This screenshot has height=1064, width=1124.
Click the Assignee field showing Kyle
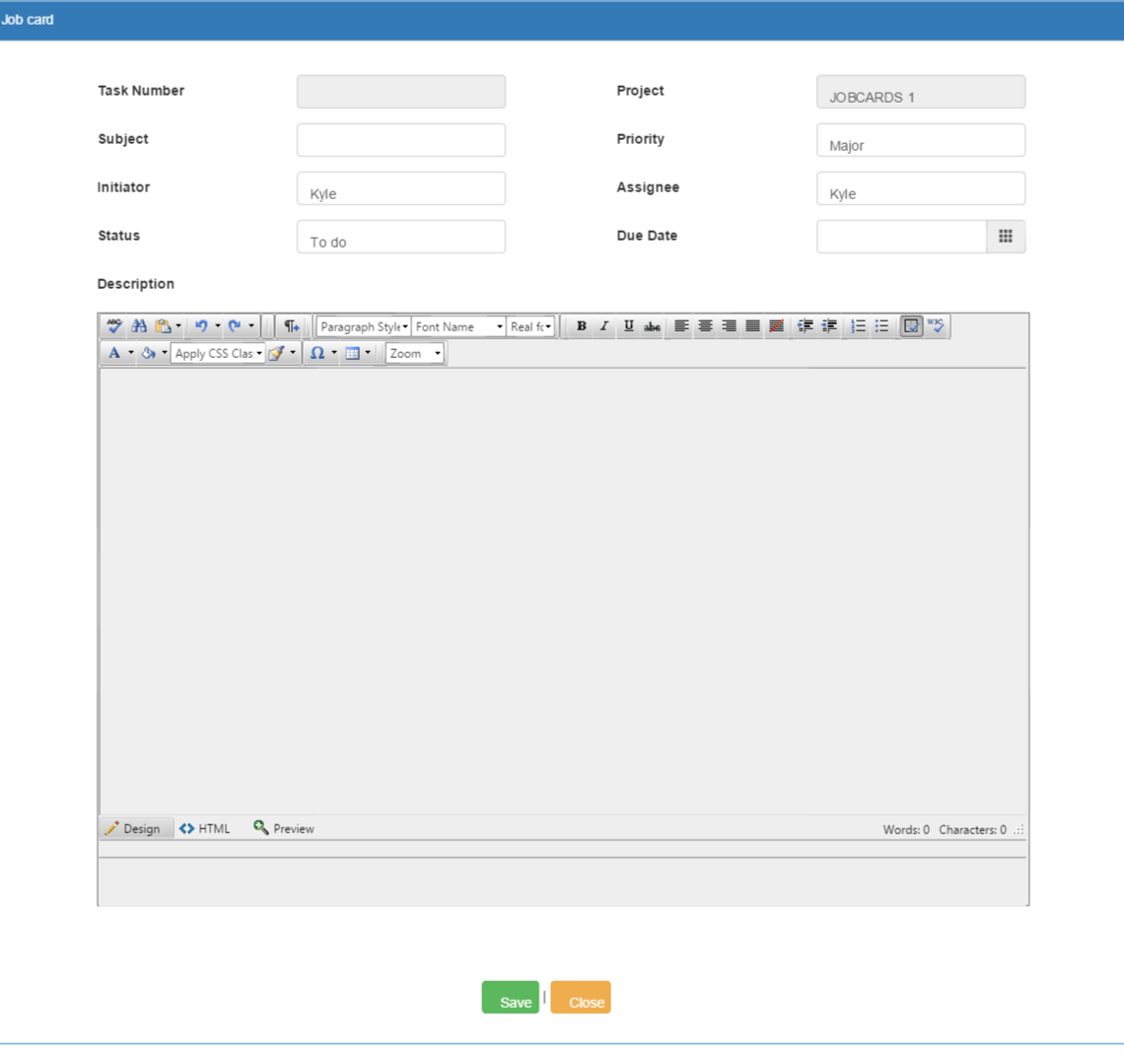coord(921,188)
